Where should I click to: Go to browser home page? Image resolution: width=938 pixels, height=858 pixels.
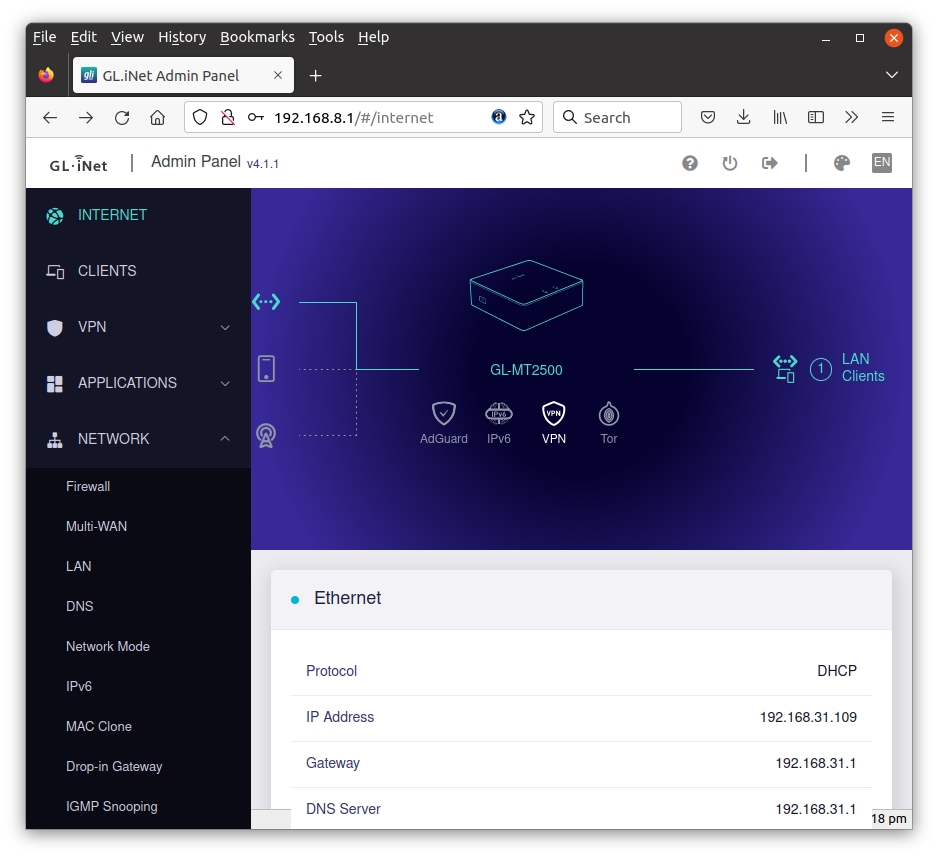click(157, 117)
